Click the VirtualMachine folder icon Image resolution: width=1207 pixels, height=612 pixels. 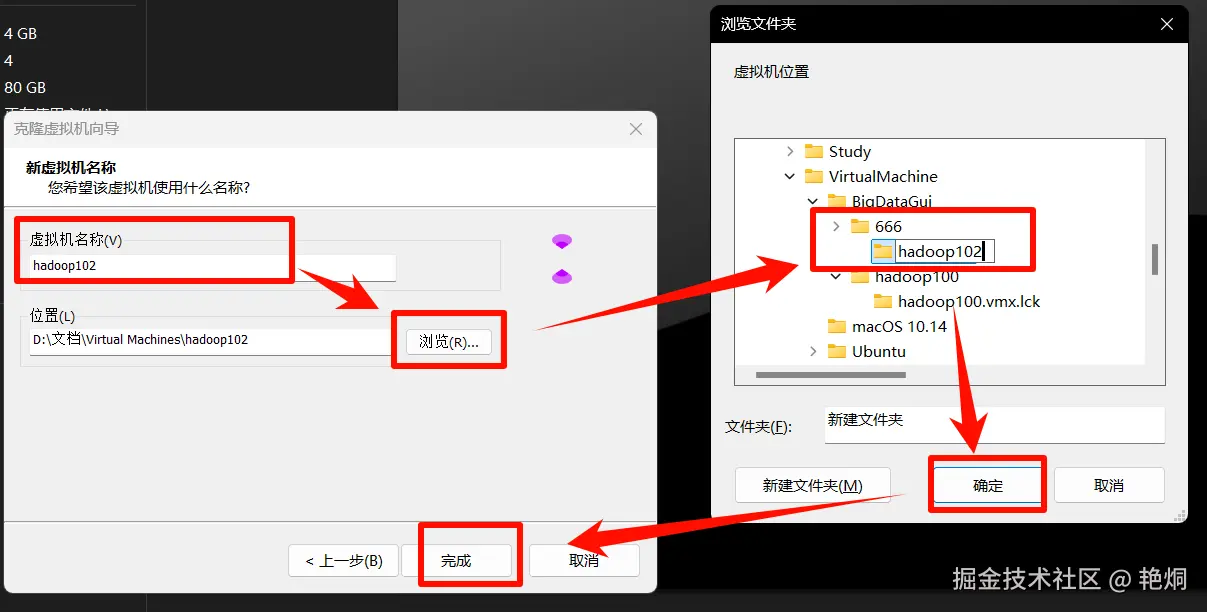[x=812, y=176]
